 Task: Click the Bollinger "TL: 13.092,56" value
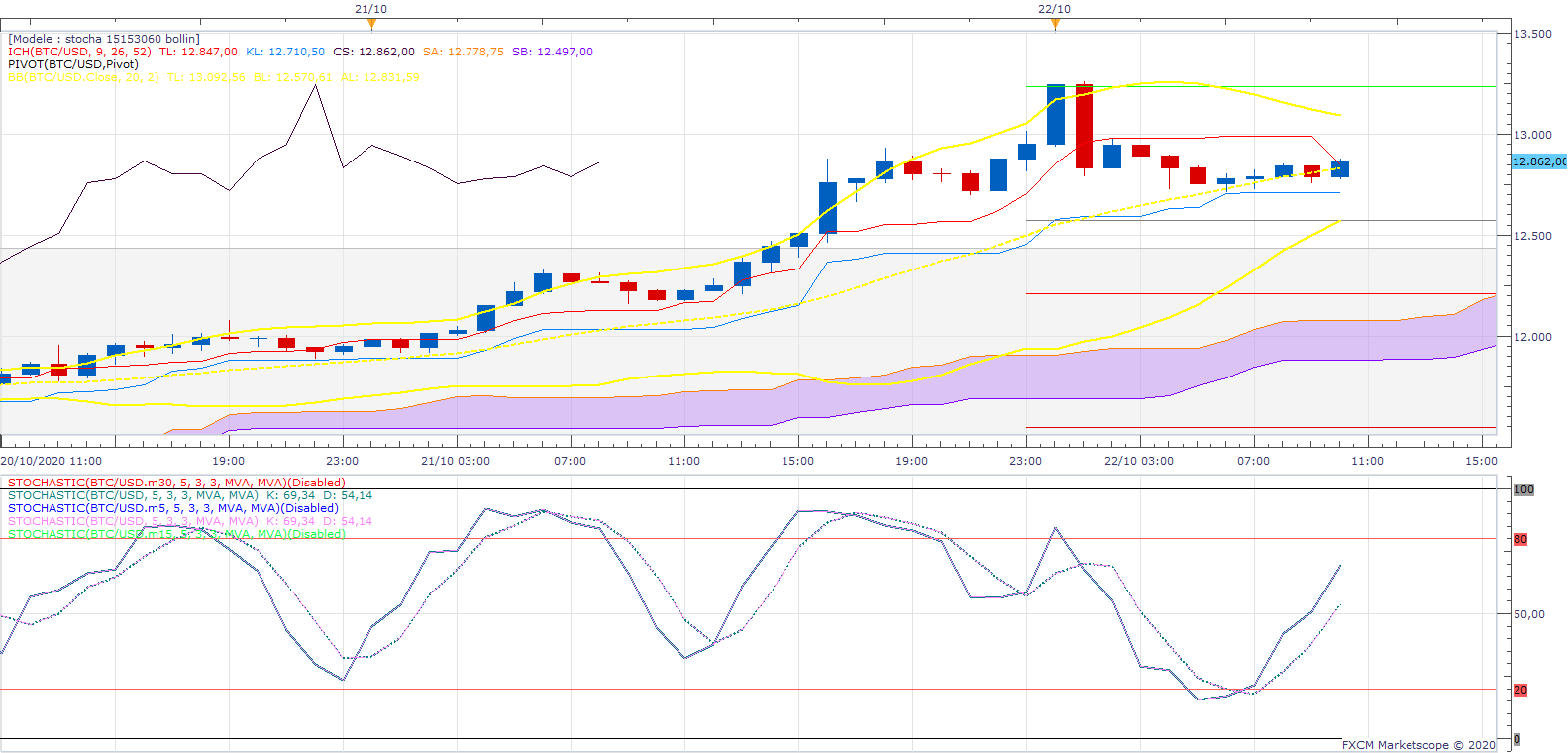pos(206,77)
